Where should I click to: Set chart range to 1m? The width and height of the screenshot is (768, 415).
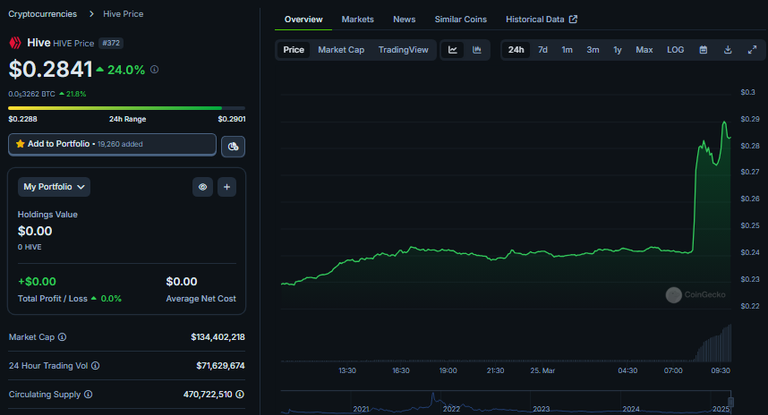567,50
